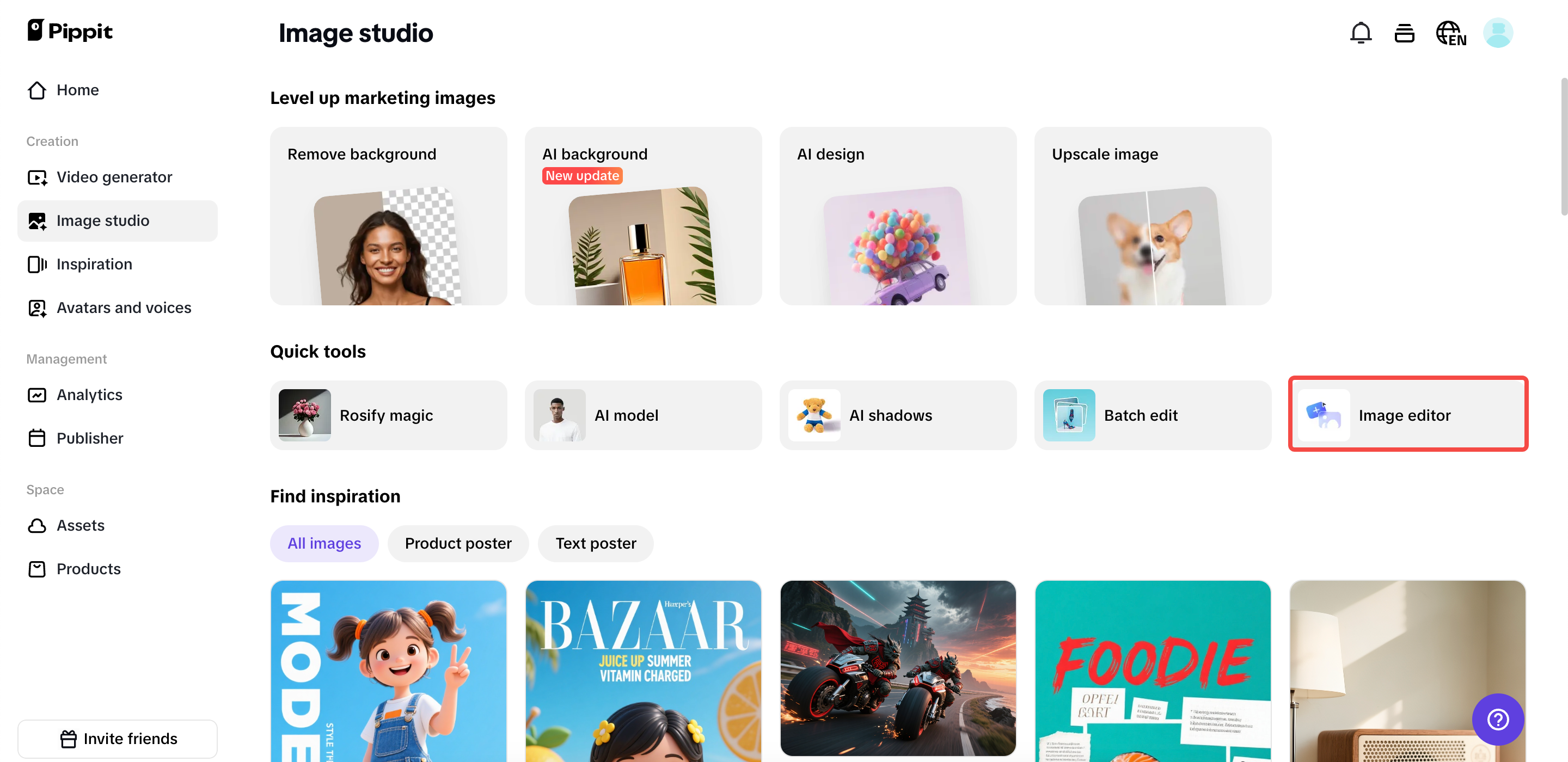
Task: Open the BAZAAR poster inspiration thumbnail
Action: point(643,671)
